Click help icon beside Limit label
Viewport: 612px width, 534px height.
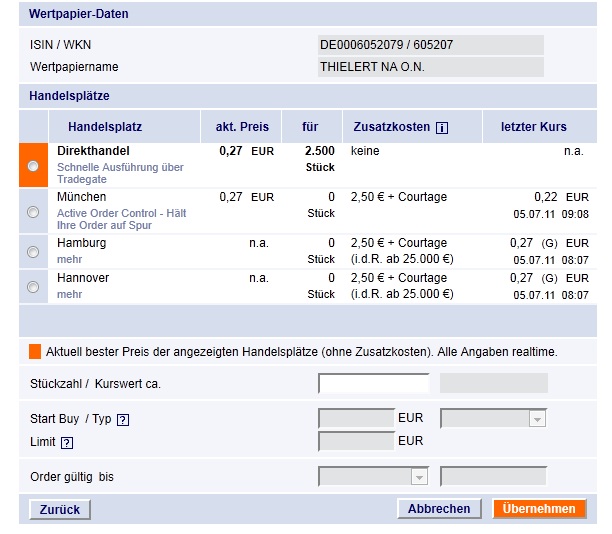tap(66, 442)
